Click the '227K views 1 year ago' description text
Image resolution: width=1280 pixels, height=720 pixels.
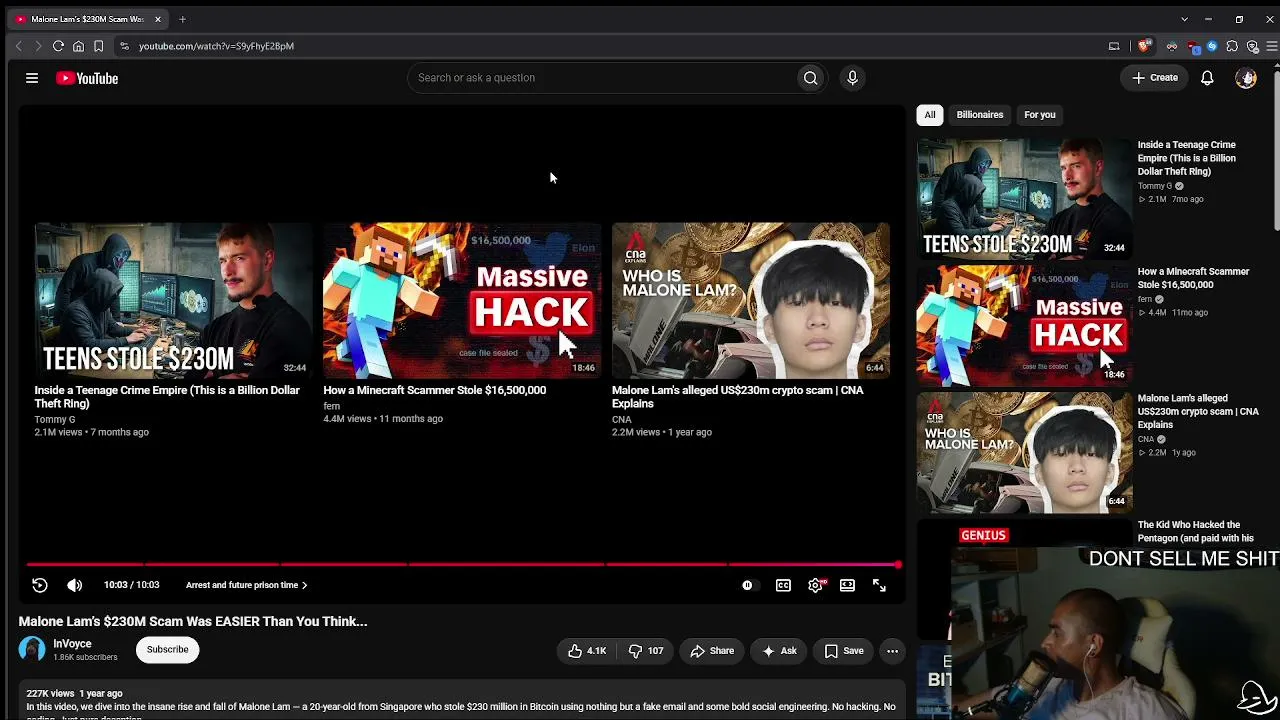pos(74,693)
